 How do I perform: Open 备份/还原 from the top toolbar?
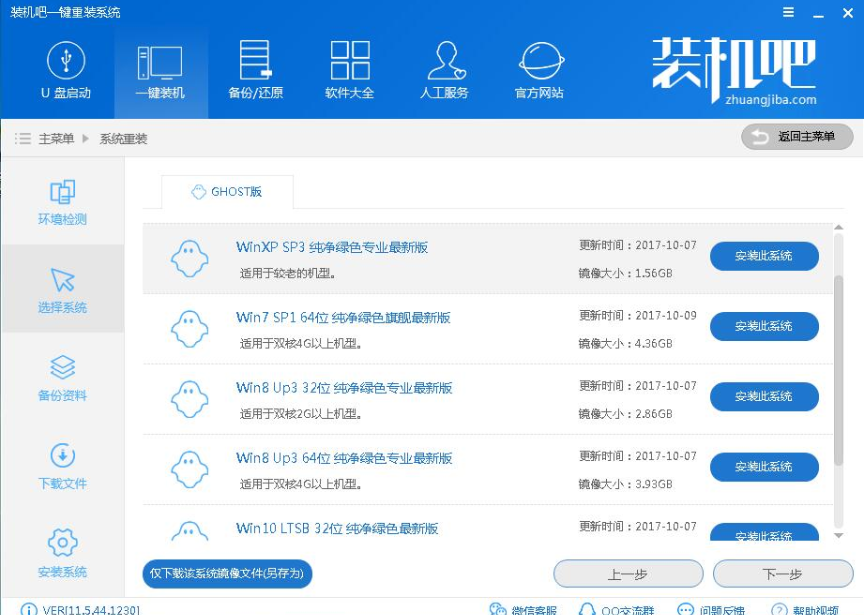[255, 71]
